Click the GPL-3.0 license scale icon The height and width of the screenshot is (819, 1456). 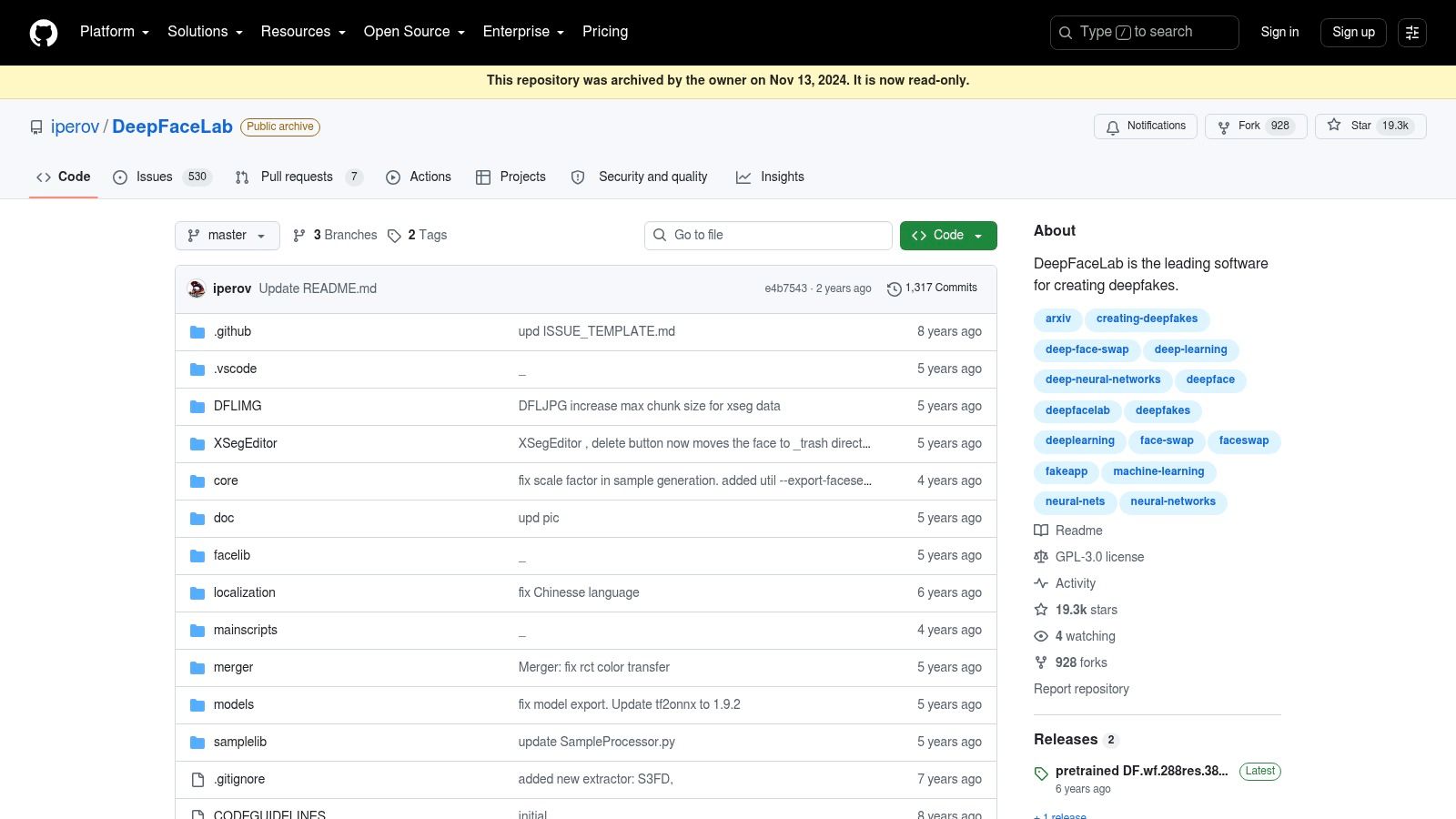(x=1041, y=557)
